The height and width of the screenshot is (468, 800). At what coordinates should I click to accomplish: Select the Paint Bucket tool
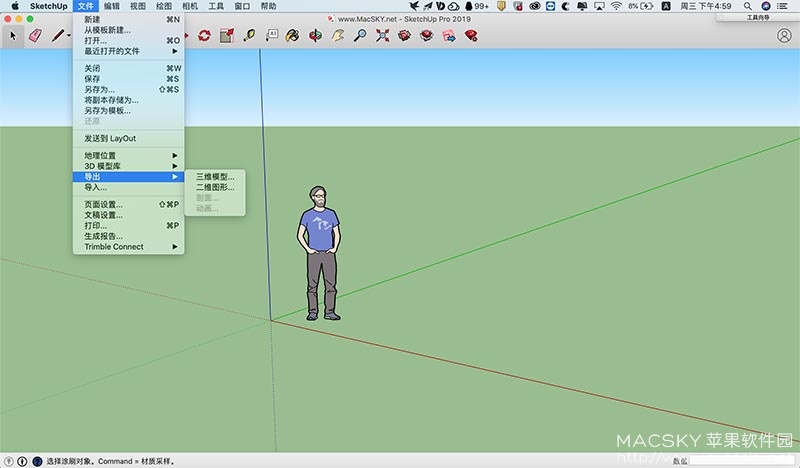[x=292, y=35]
